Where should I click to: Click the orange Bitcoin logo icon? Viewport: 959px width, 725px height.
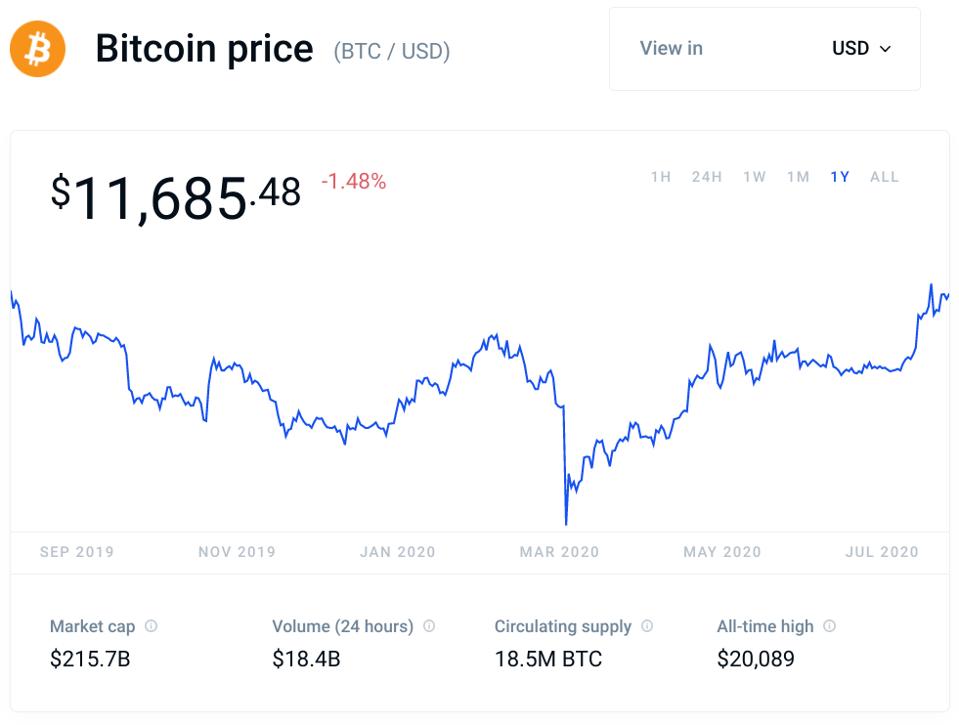click(x=37, y=48)
